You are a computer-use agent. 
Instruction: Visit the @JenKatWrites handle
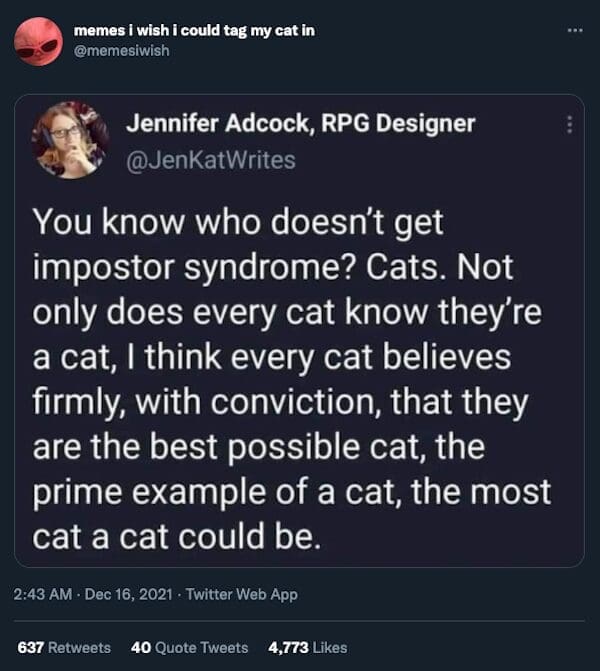(x=210, y=159)
